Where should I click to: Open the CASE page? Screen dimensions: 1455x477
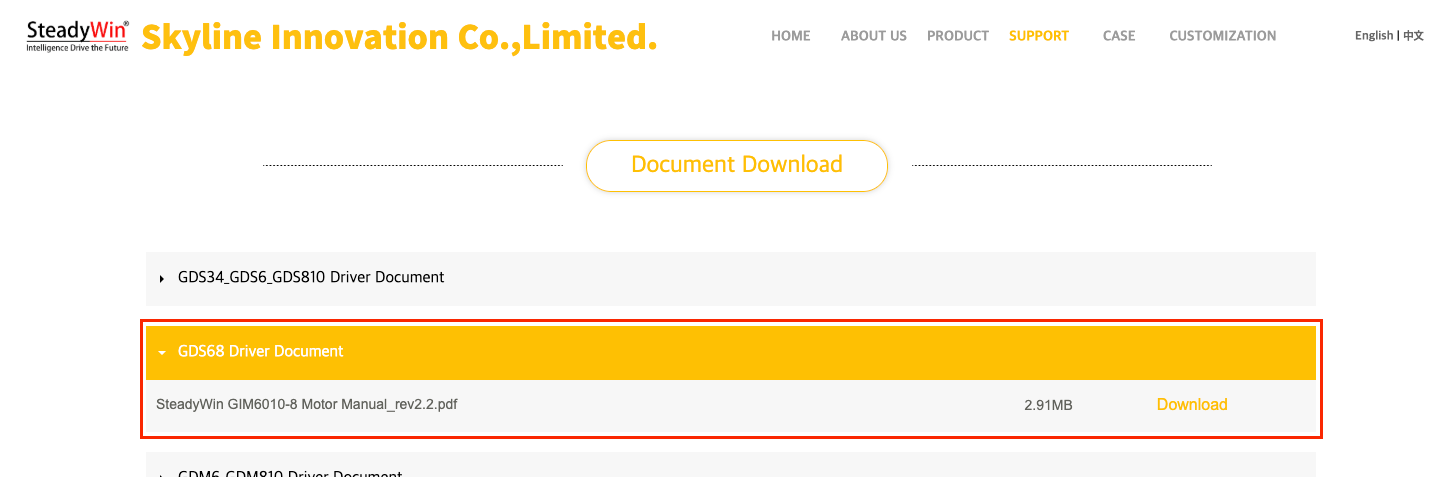pyautogui.click(x=1119, y=36)
